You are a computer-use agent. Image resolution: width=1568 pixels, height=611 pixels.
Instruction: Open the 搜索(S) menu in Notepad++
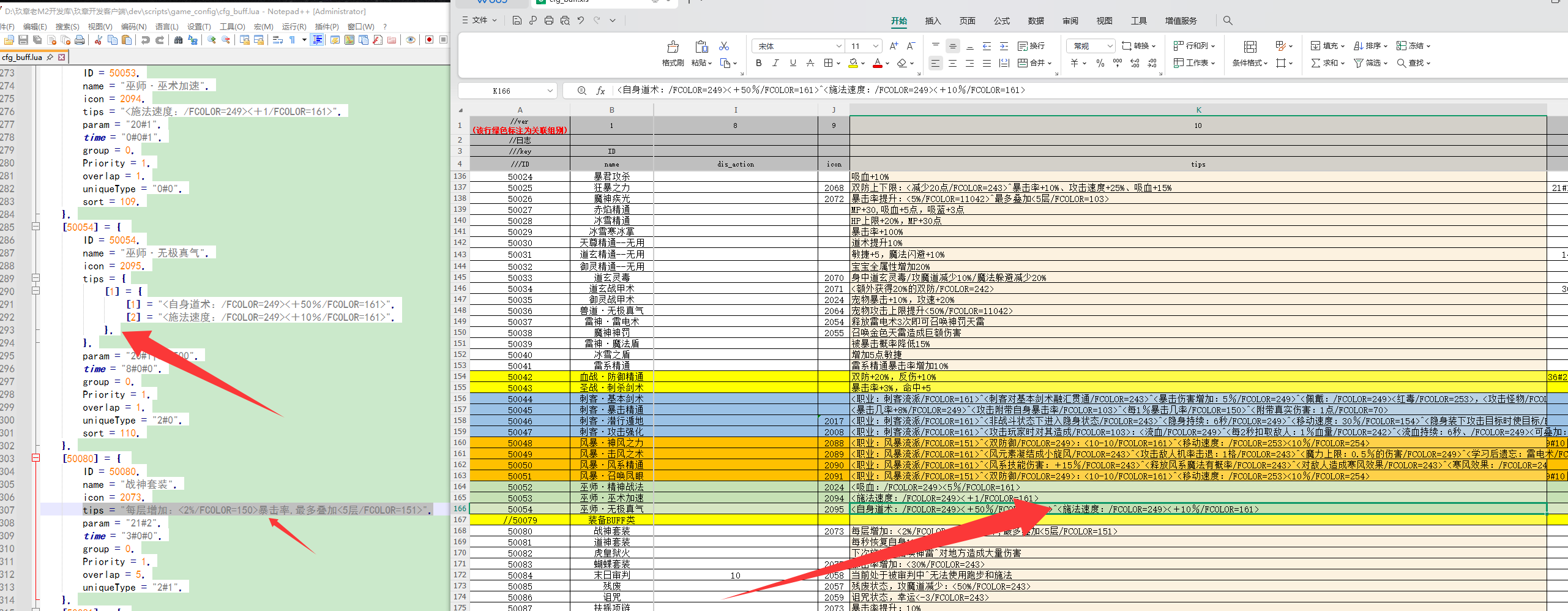click(x=67, y=26)
